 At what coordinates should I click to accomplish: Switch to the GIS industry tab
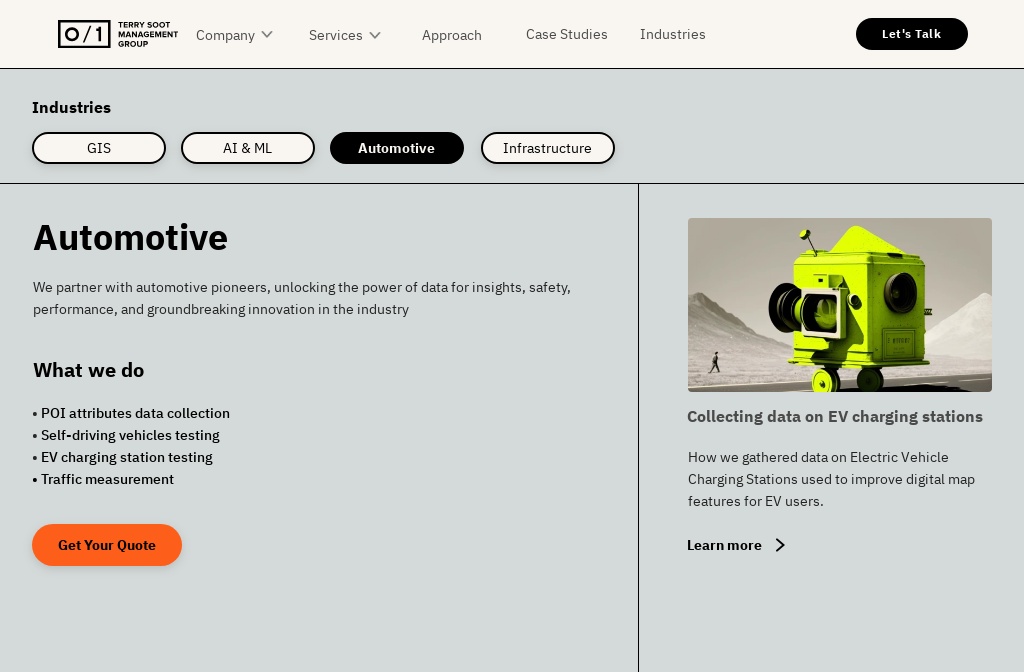[x=99, y=148]
